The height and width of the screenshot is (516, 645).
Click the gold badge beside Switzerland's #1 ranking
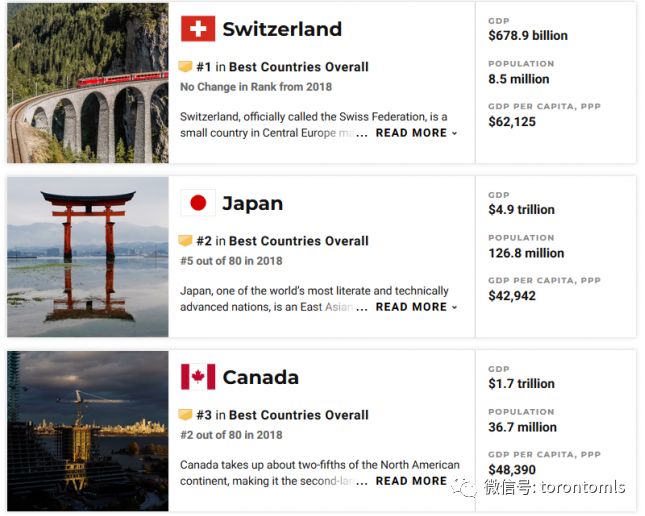185,66
